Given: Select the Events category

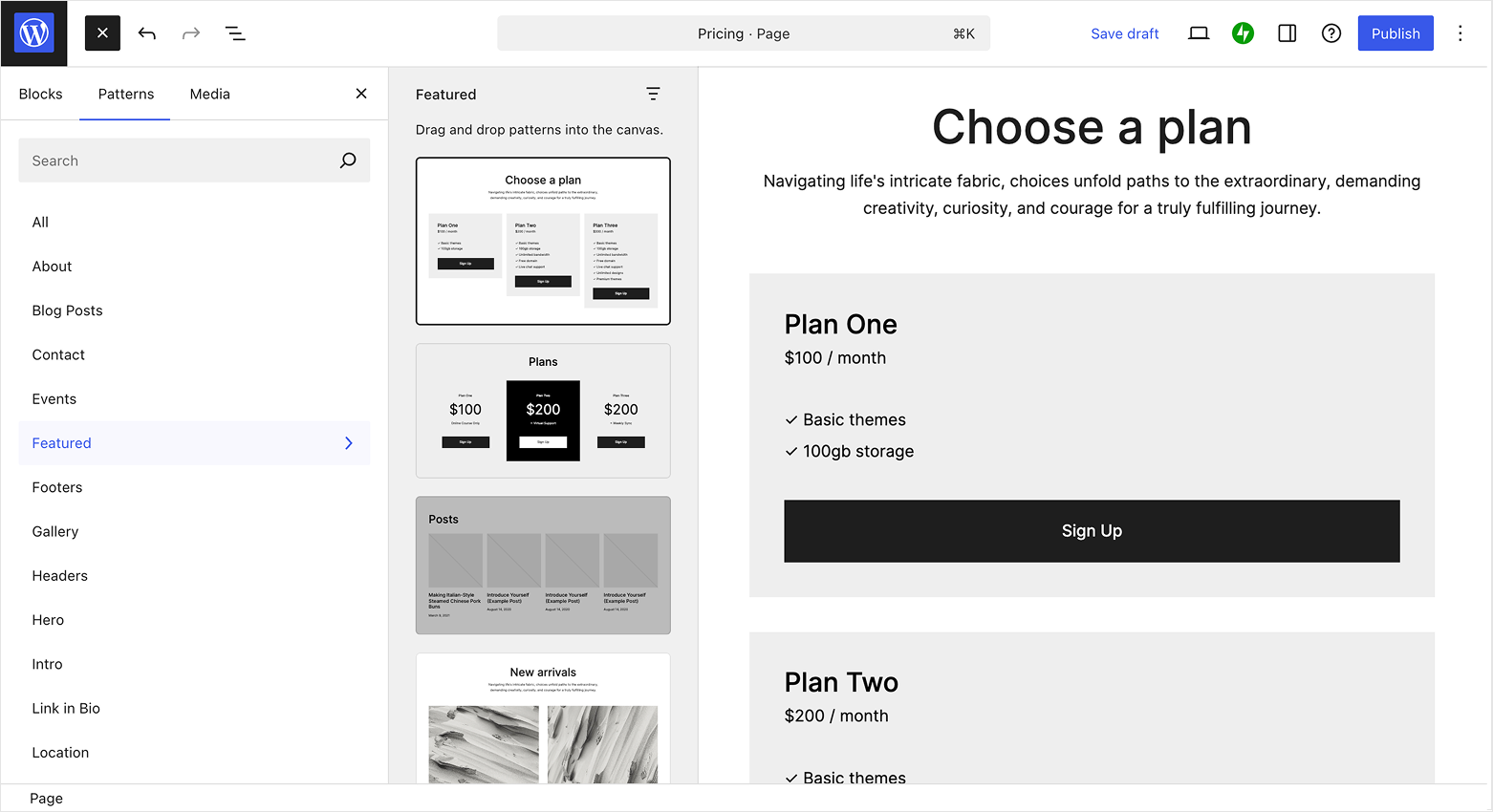Looking at the screenshot, I should [x=194, y=399].
